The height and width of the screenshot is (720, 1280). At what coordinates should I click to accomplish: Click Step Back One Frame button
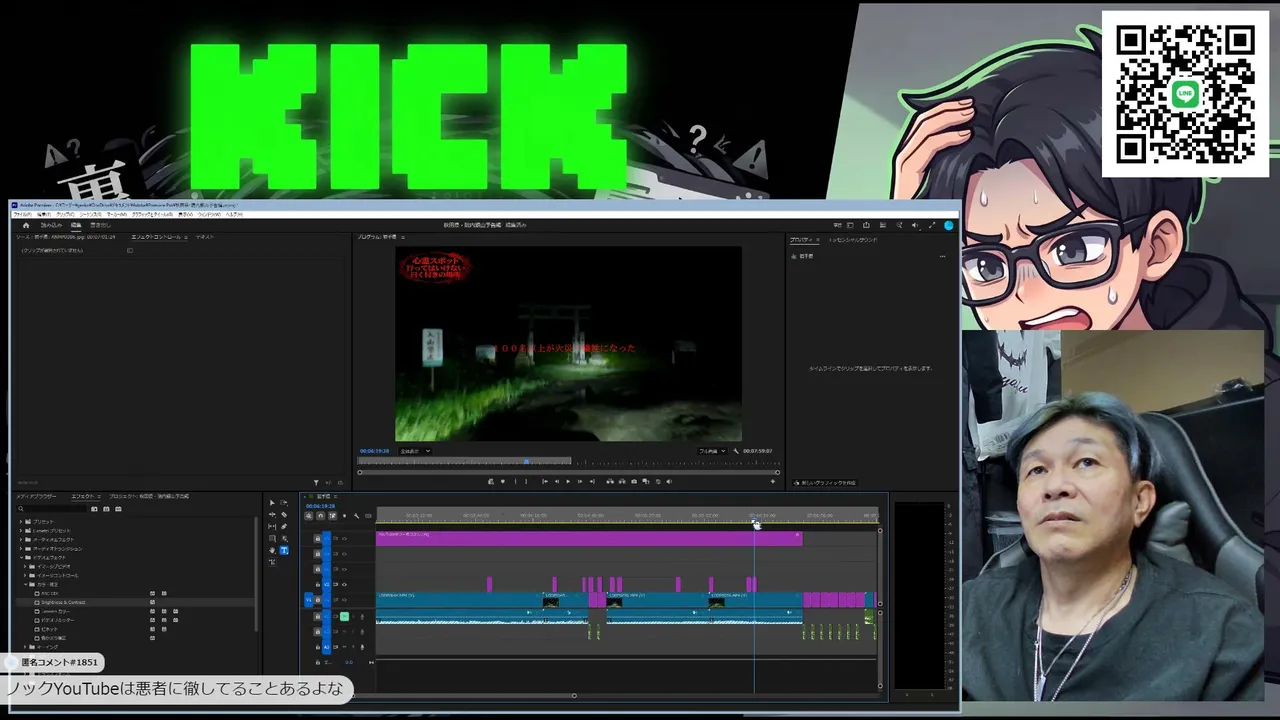tap(556, 482)
